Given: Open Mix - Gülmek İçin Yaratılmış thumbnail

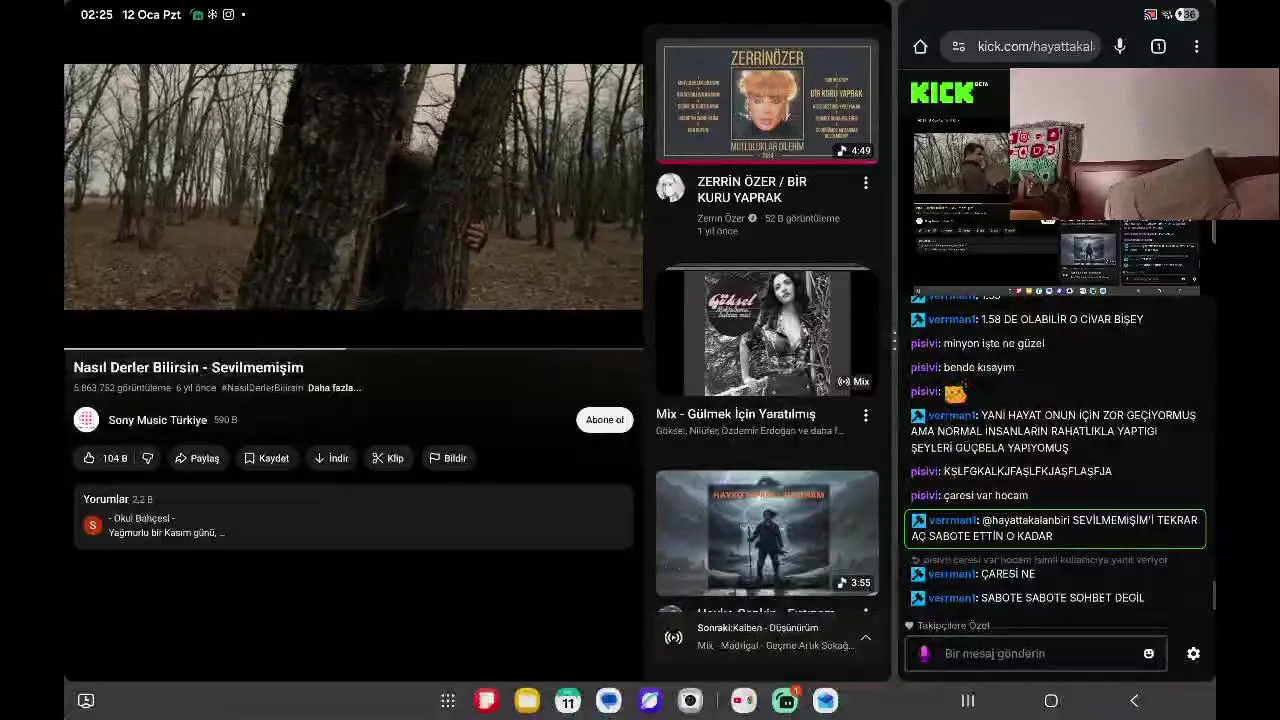Looking at the screenshot, I should point(767,332).
